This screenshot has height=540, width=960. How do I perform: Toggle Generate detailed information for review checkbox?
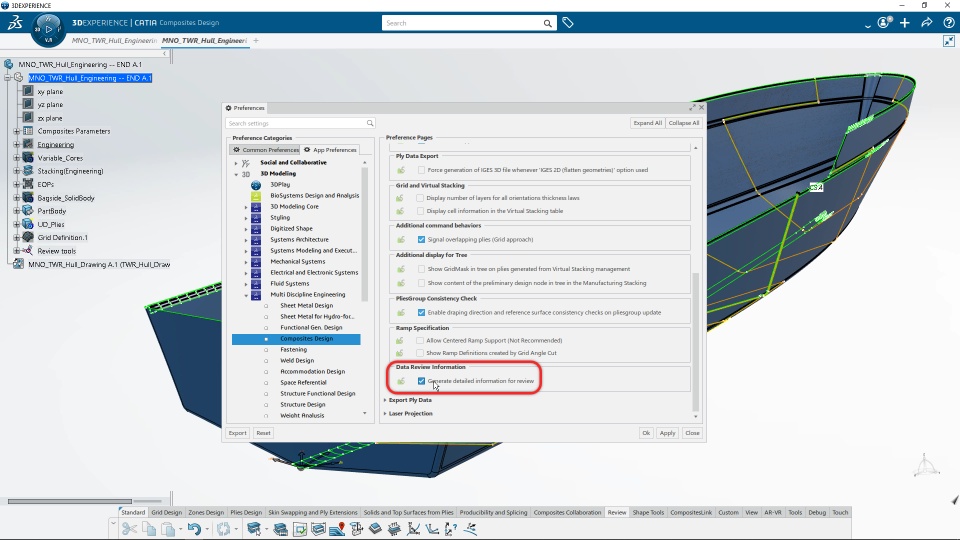421,381
